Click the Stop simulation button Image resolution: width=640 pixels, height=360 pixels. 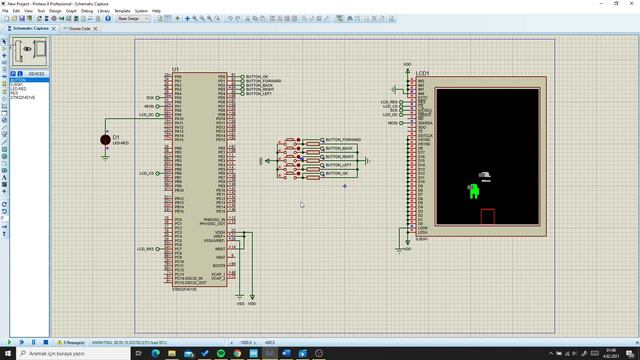46,342
